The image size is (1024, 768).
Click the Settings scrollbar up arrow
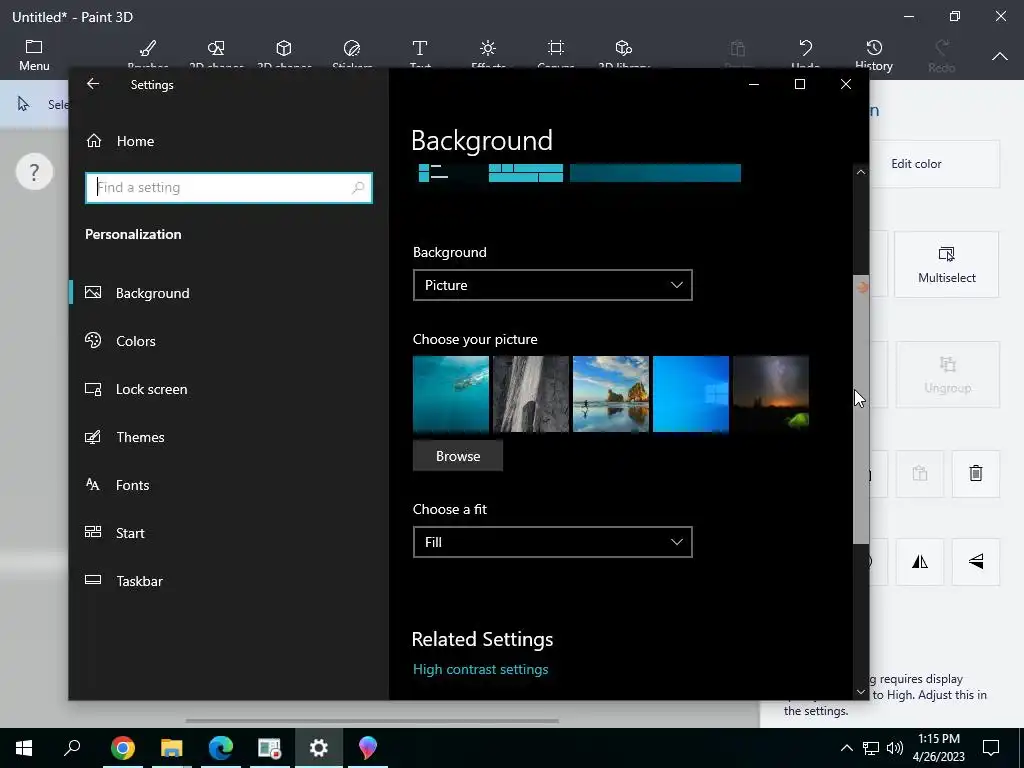point(861,172)
